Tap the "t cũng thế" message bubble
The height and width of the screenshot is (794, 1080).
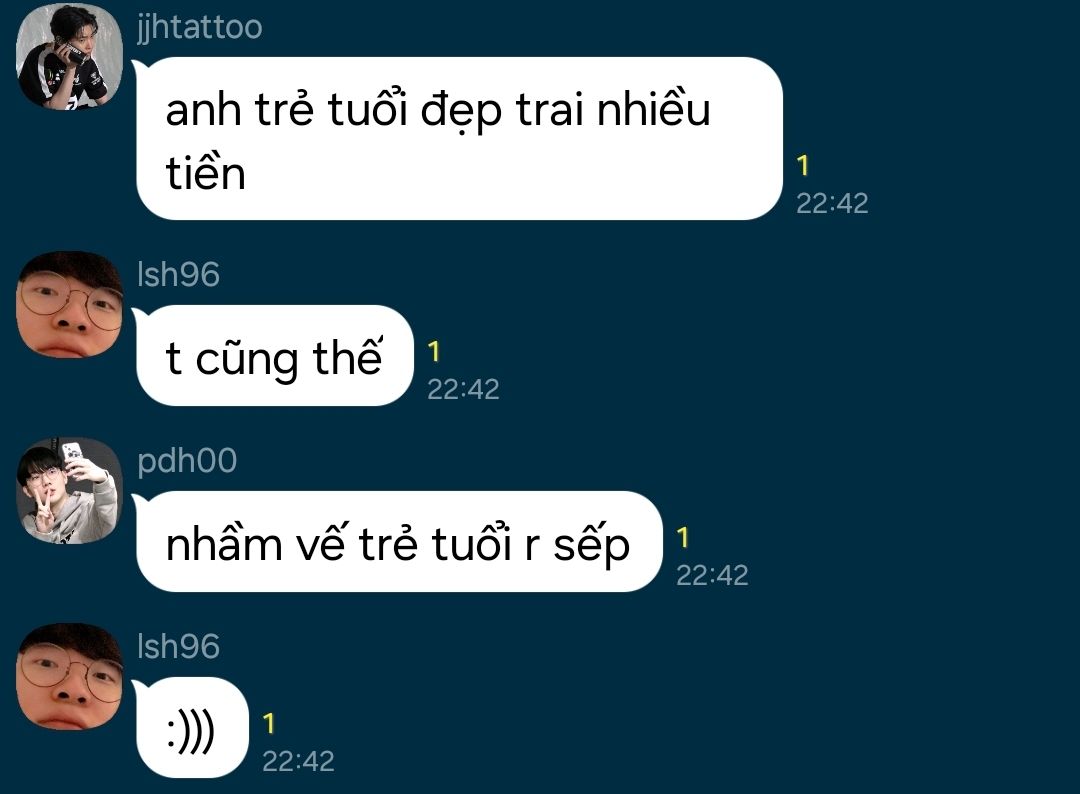(x=275, y=355)
